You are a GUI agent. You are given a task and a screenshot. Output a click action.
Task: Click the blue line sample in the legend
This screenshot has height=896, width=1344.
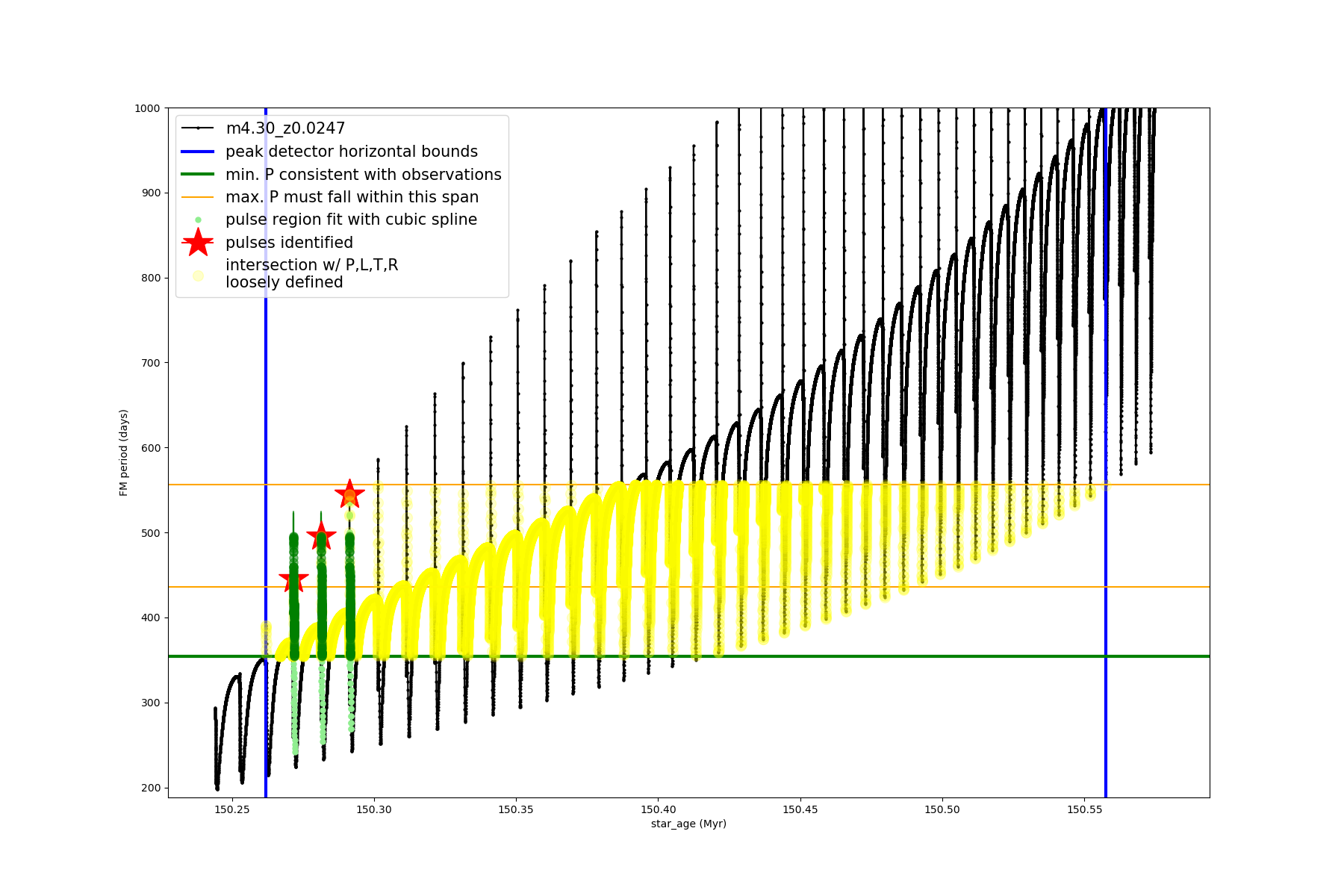198,152
